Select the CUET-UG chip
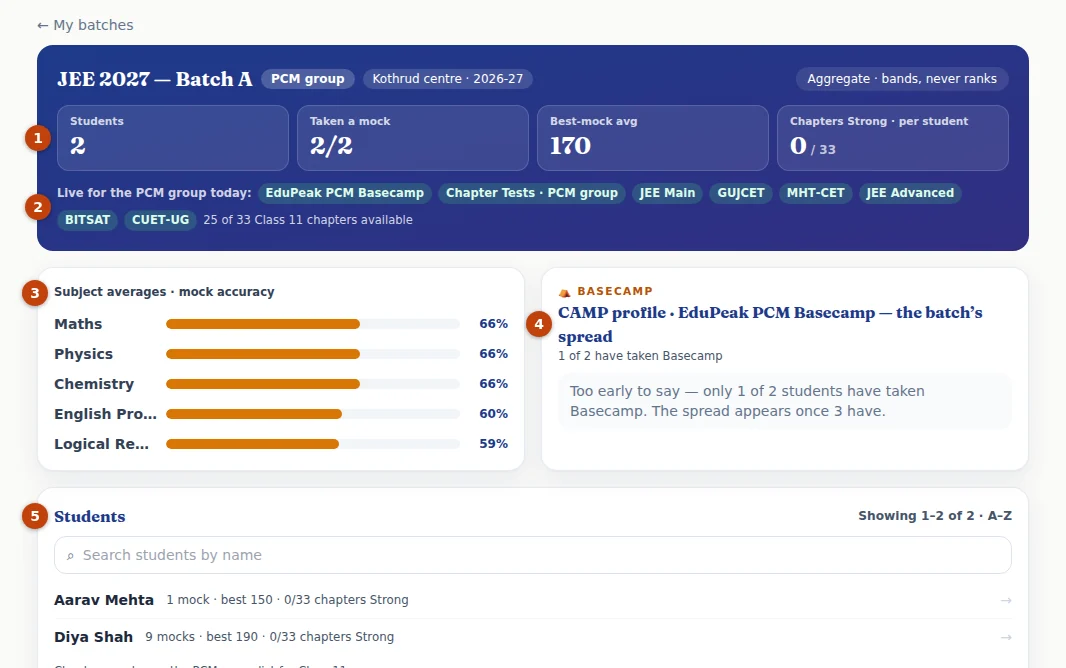Image resolution: width=1066 pixels, height=668 pixels. tap(160, 220)
